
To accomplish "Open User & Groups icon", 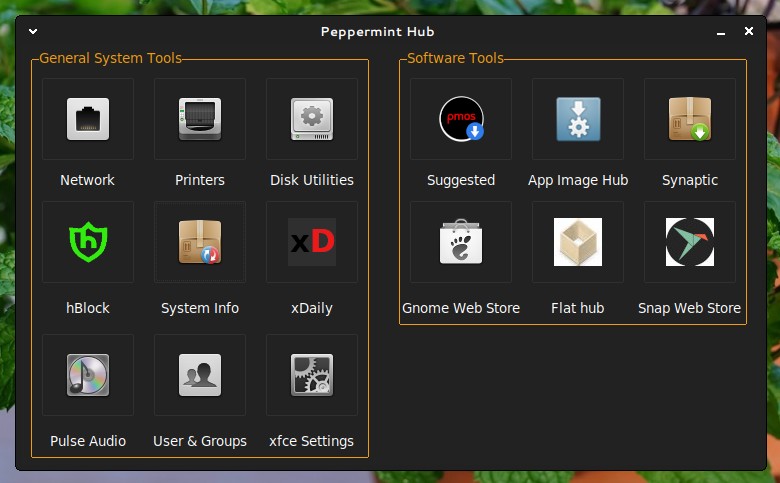I will pos(200,375).
